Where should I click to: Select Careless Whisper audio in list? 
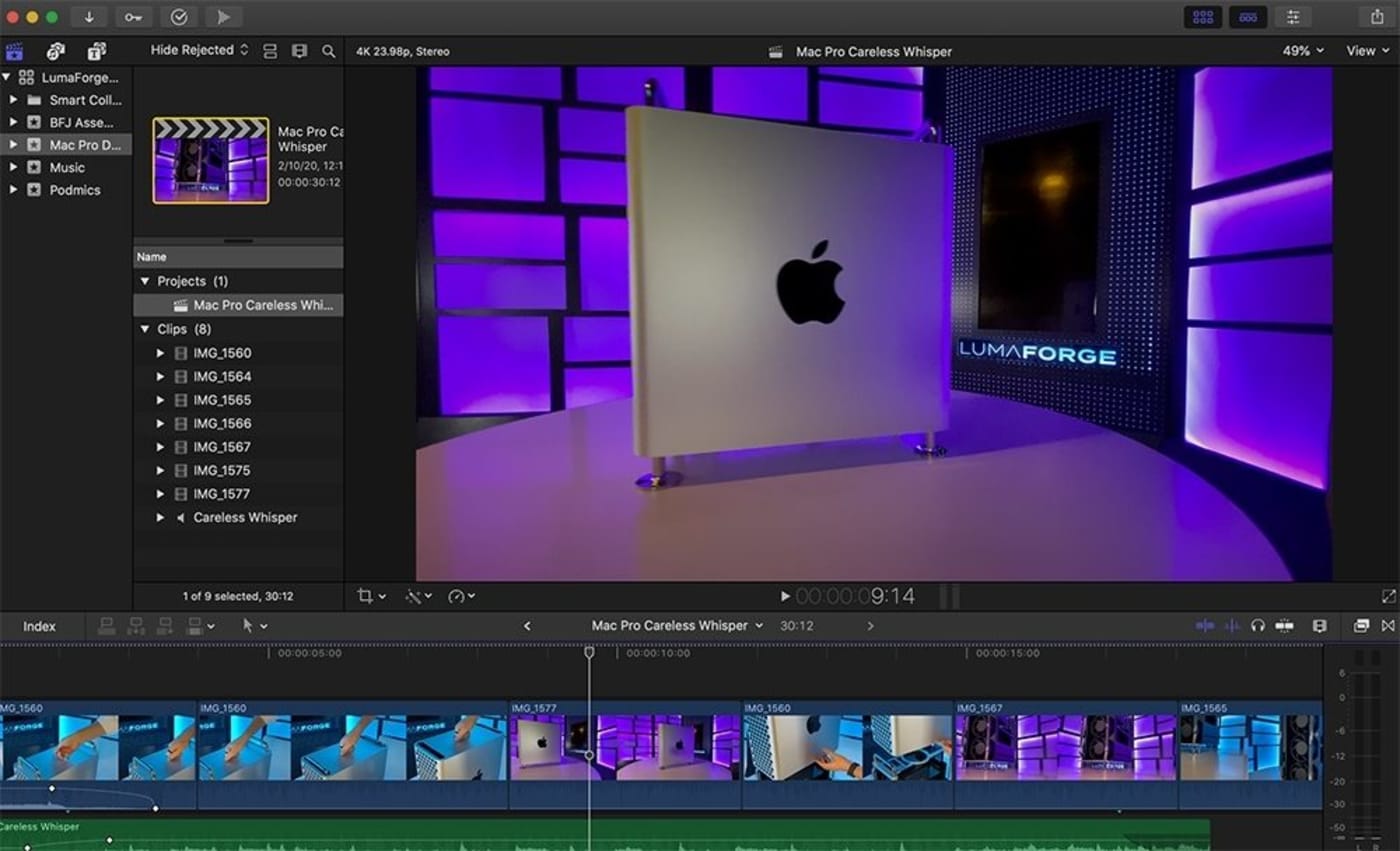click(x=238, y=517)
